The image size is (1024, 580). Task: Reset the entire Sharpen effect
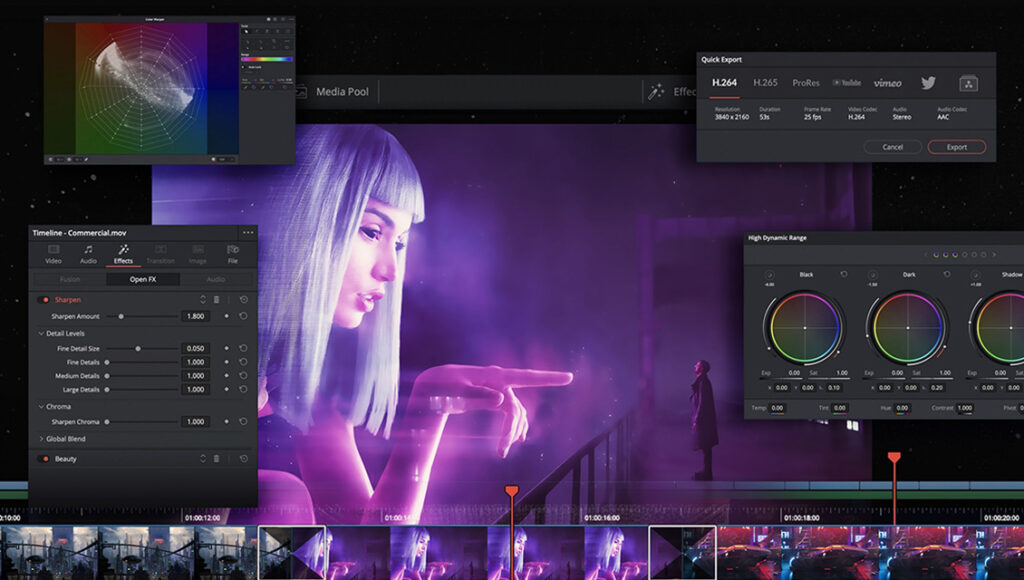tap(244, 300)
